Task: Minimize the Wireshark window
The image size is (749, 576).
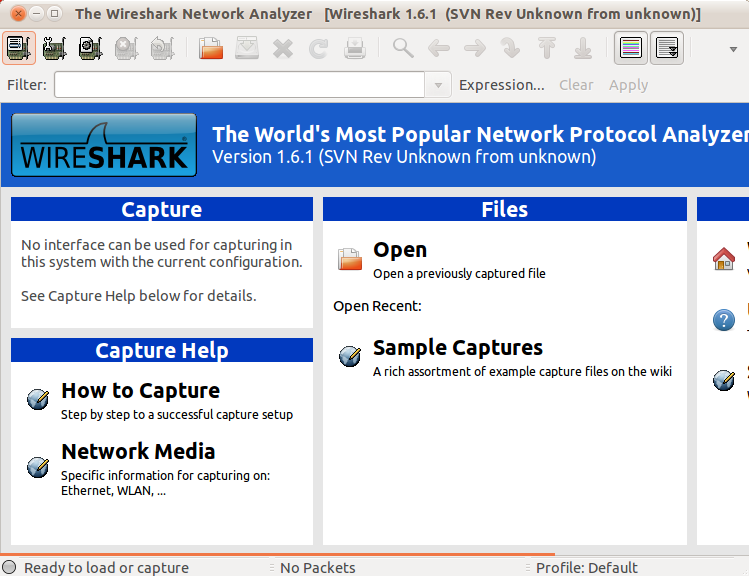Action: pos(37,13)
